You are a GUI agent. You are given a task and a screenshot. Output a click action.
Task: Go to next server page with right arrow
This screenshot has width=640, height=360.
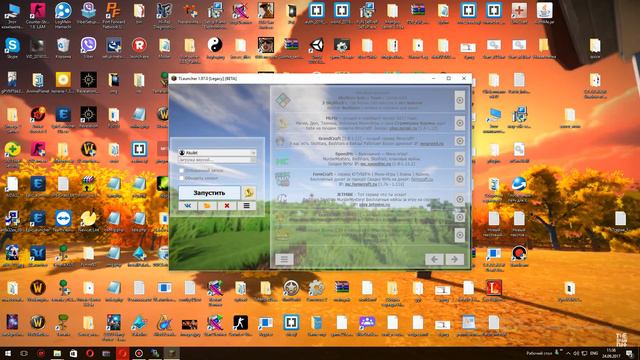click(x=454, y=259)
